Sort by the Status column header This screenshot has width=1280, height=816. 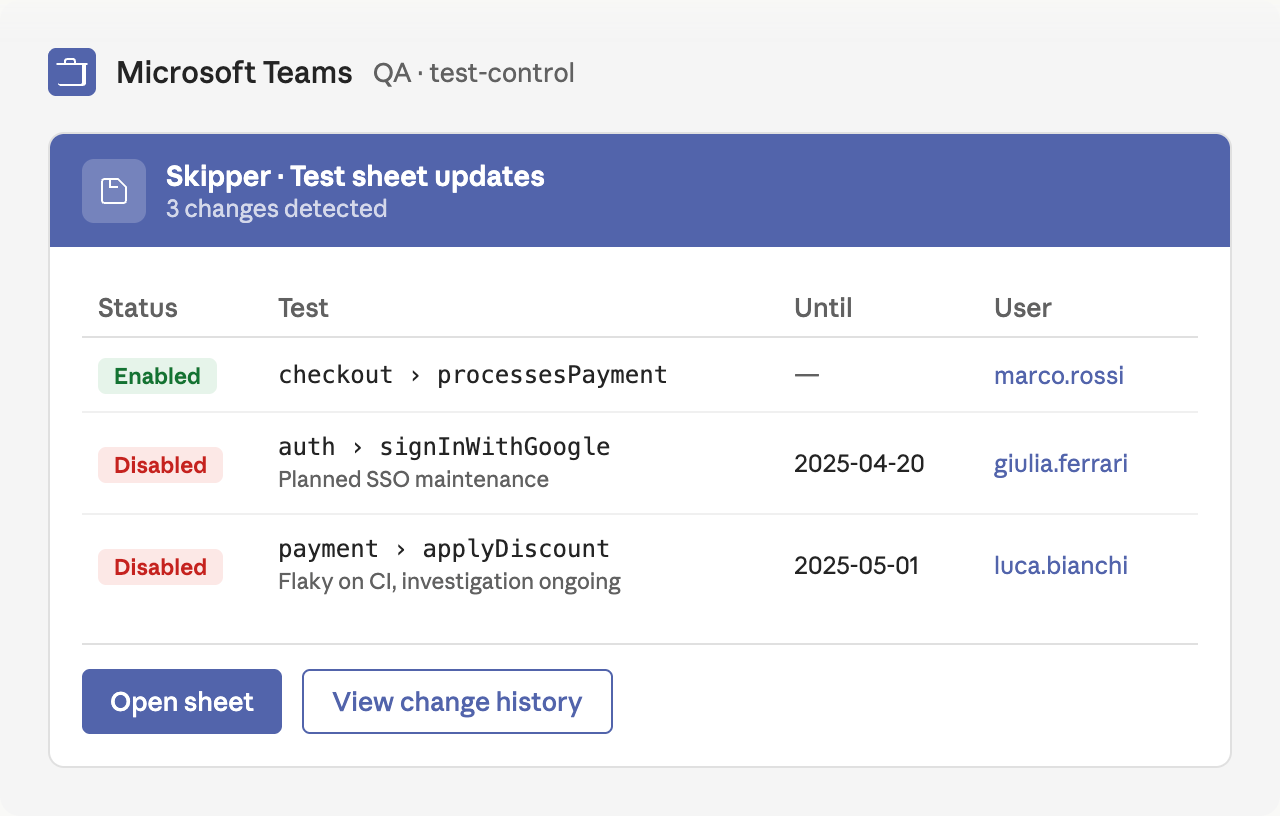pyautogui.click(x=137, y=308)
